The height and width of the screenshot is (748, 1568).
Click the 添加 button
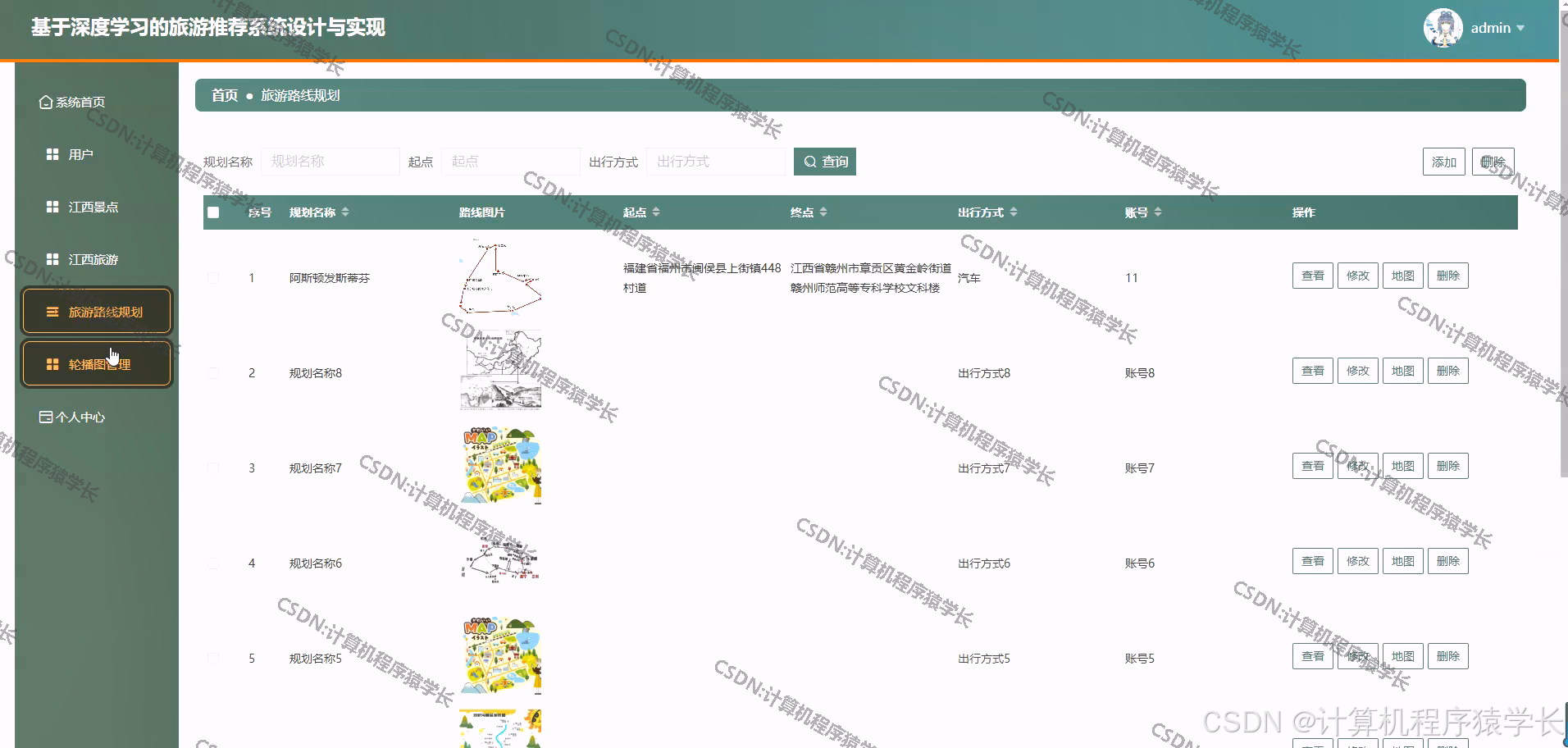(x=1444, y=162)
